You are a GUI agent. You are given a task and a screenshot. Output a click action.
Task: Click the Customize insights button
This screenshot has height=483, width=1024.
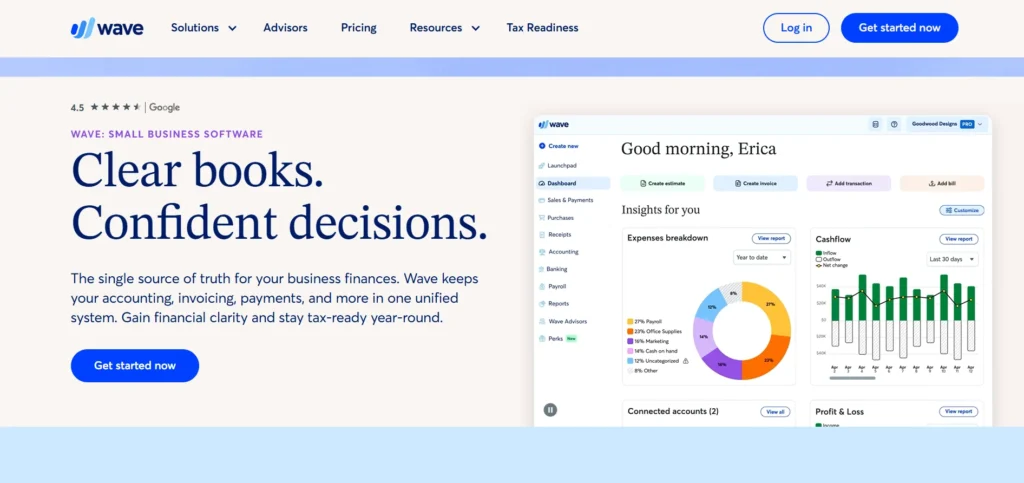[962, 210]
